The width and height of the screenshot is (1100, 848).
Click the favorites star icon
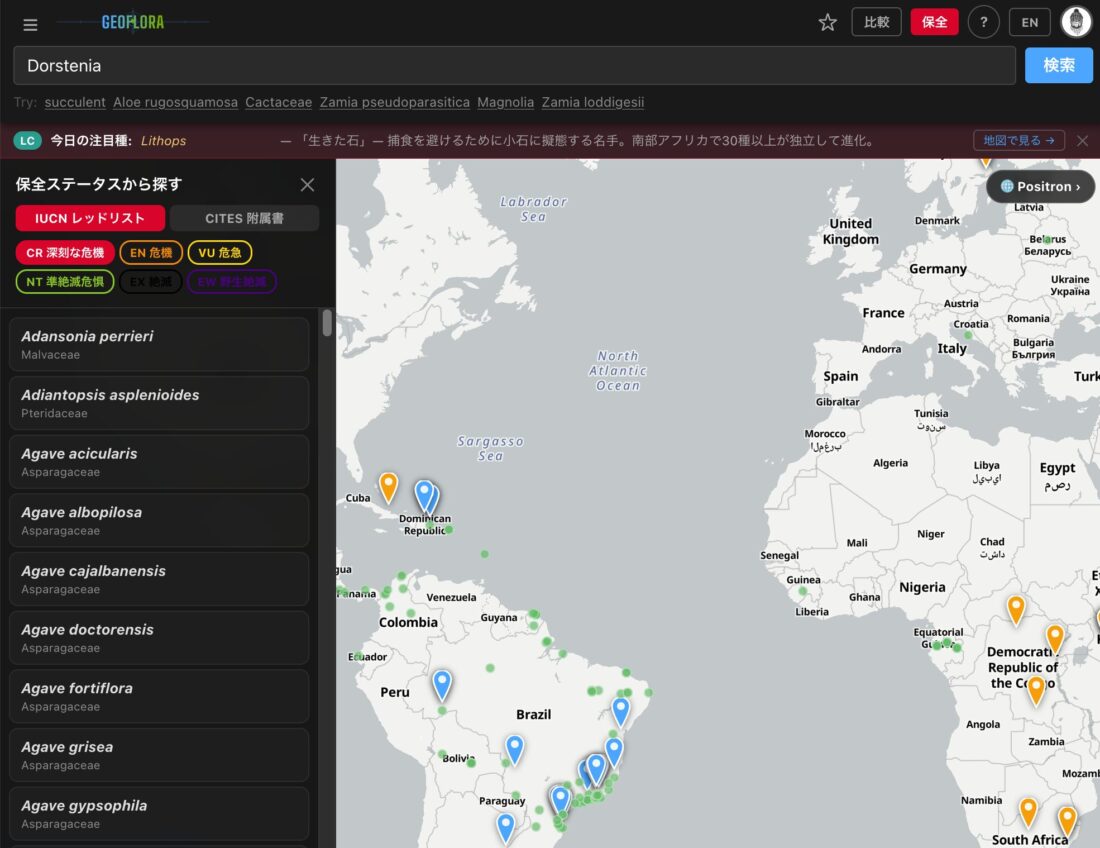(x=827, y=22)
